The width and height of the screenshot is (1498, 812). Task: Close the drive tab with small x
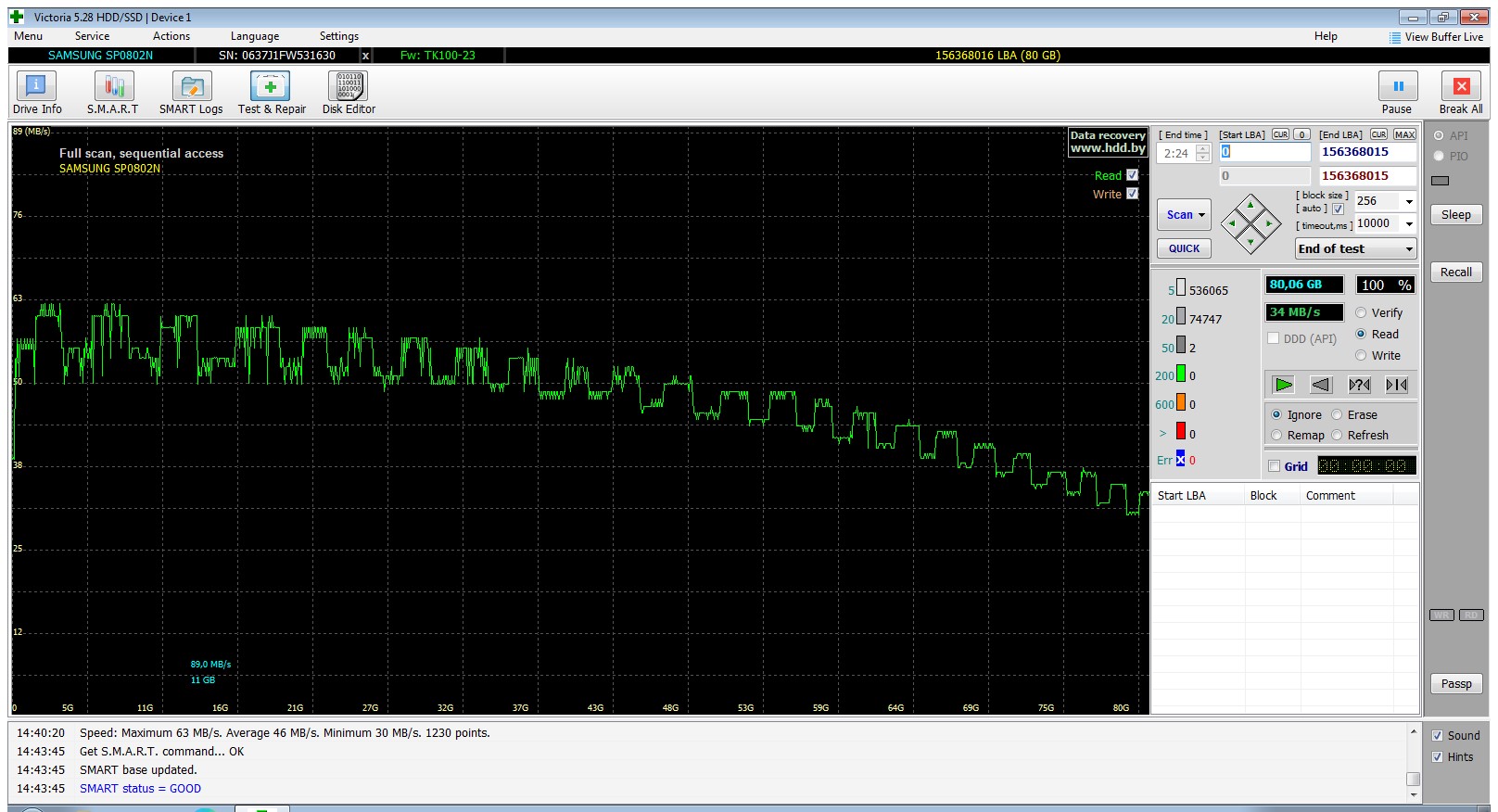coord(365,56)
